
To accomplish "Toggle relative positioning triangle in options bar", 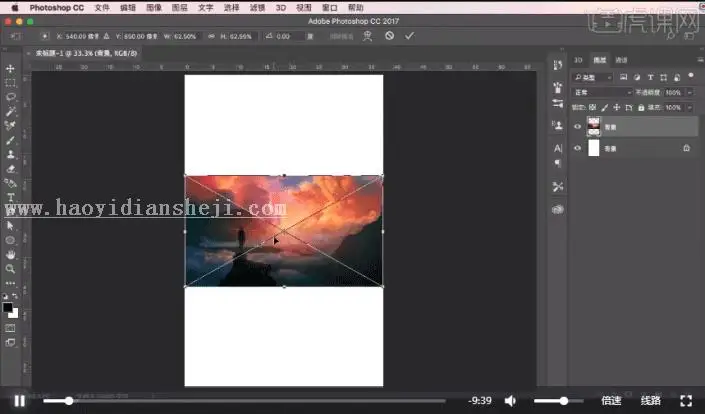I will tap(107, 36).
